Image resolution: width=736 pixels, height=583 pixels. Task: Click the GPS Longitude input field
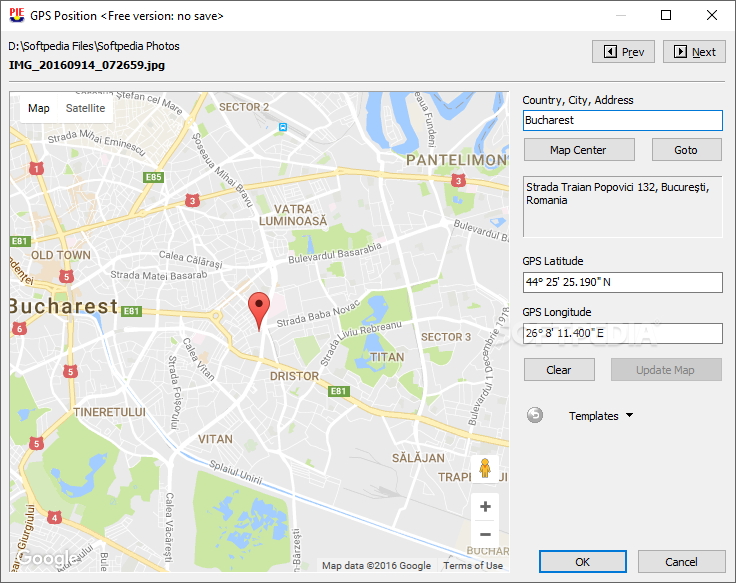[623, 333]
